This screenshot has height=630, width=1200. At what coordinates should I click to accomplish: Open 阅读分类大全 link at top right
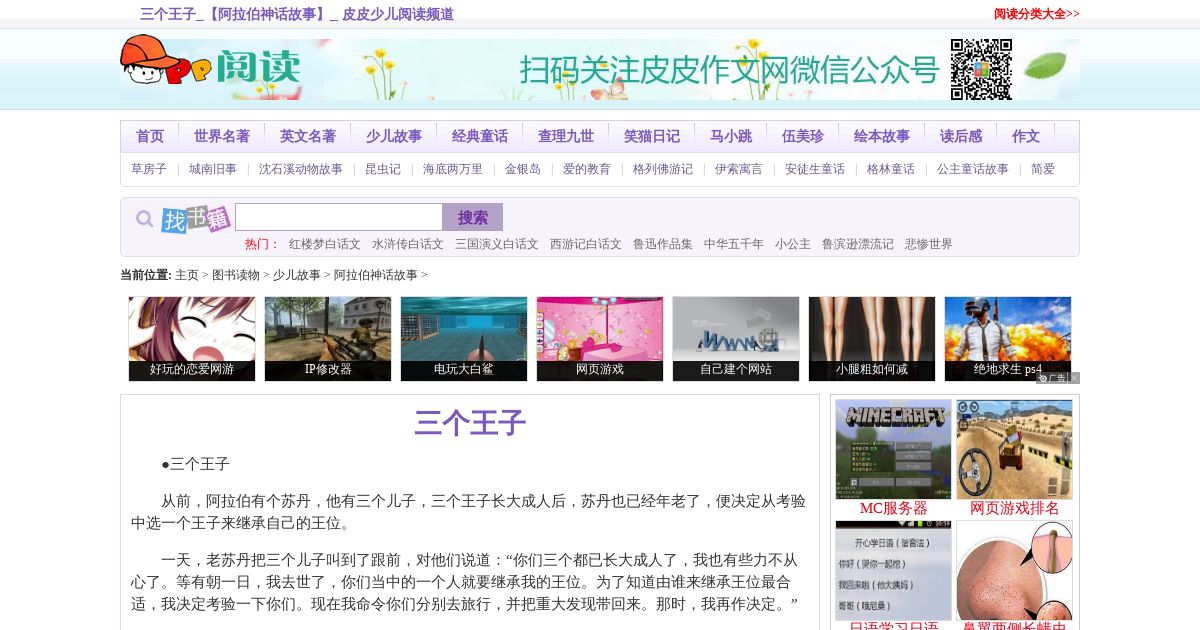click(x=1036, y=14)
